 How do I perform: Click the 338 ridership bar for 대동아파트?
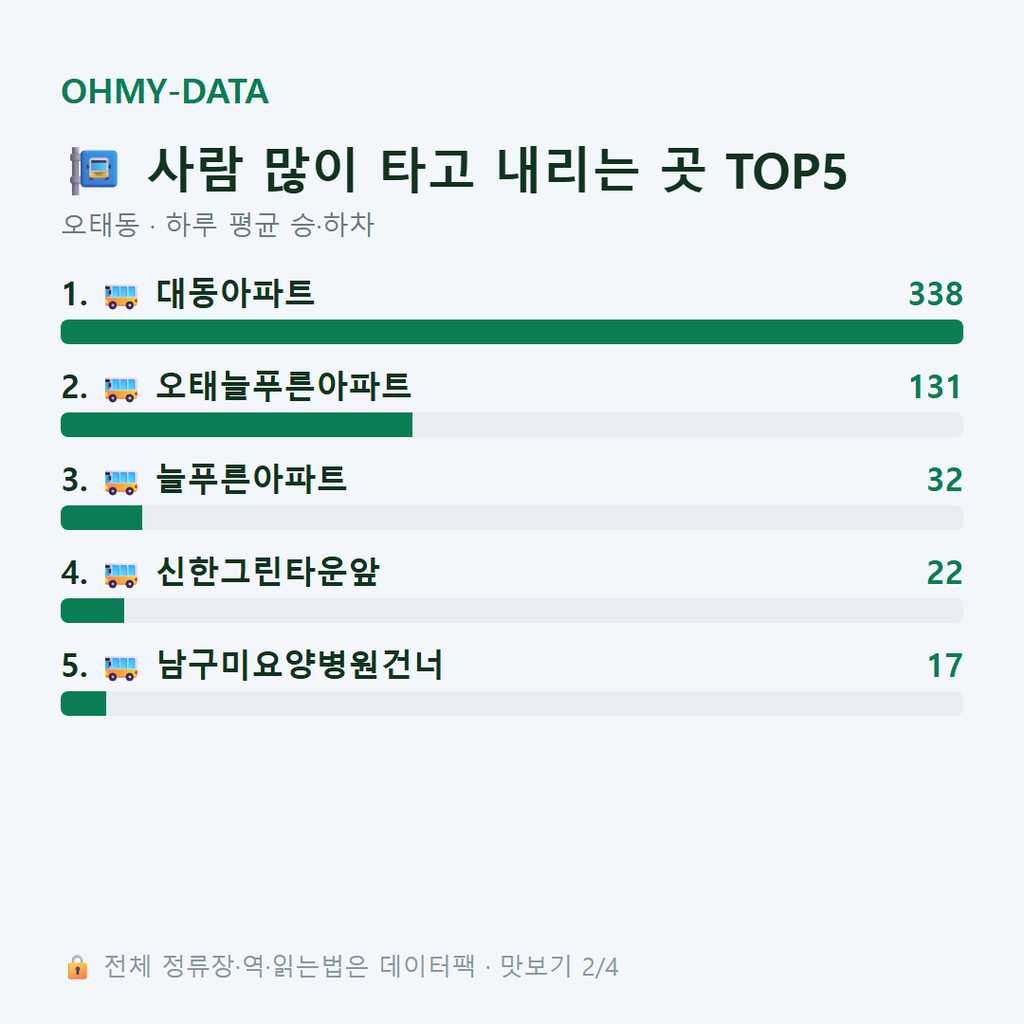512,332
